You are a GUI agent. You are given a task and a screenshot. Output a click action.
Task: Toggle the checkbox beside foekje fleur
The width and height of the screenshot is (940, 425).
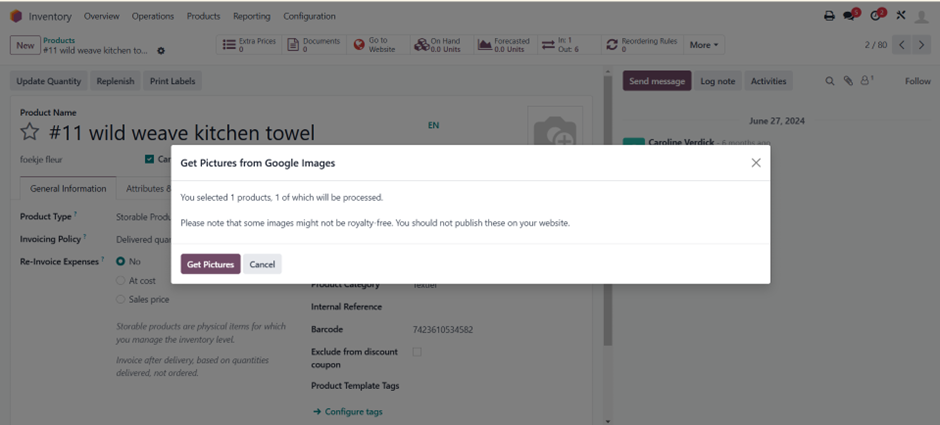click(x=149, y=159)
